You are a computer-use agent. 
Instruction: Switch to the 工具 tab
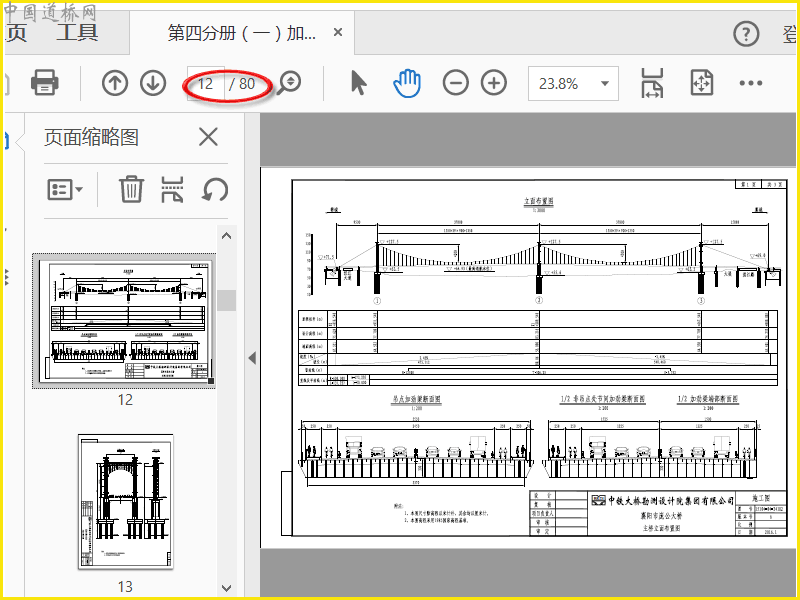pyautogui.click(x=77, y=33)
